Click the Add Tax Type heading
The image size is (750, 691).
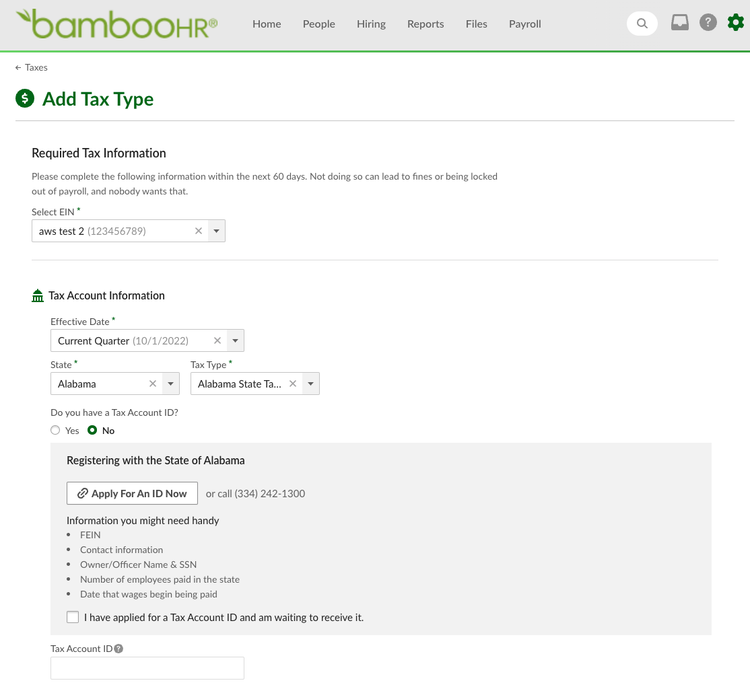[x=98, y=99]
